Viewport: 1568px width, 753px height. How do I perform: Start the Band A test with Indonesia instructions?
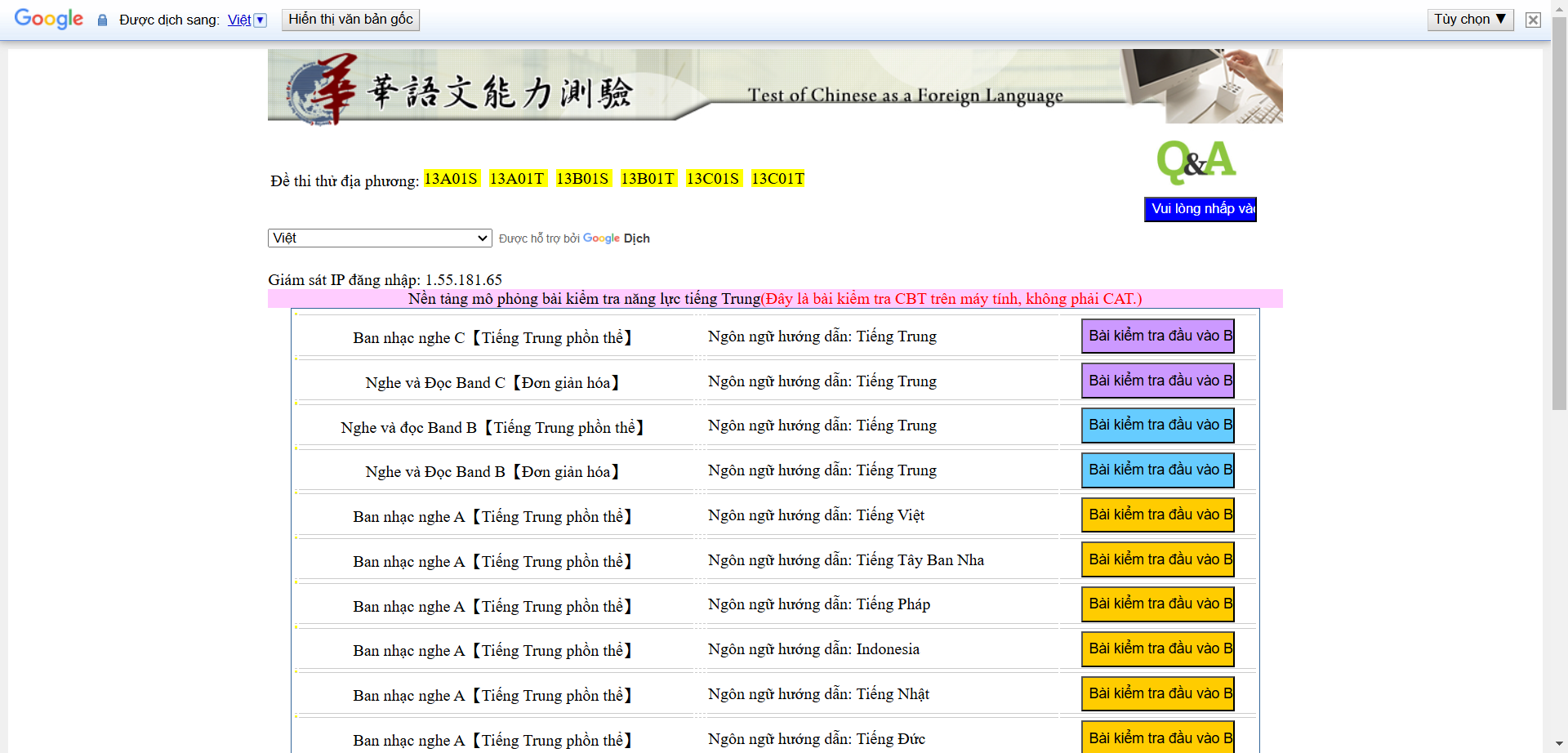(1157, 648)
